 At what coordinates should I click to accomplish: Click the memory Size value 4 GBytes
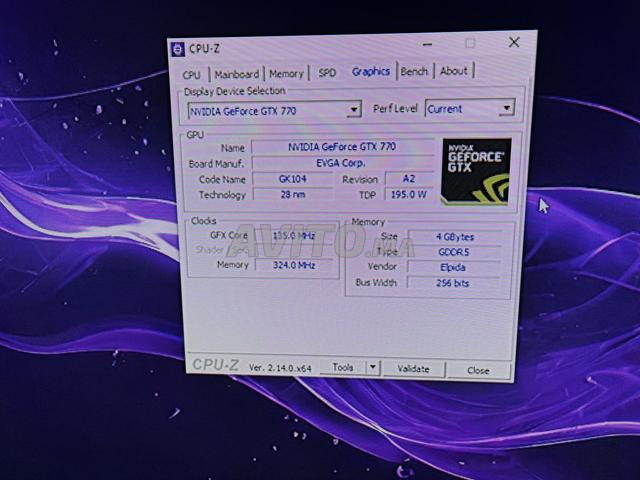(455, 237)
